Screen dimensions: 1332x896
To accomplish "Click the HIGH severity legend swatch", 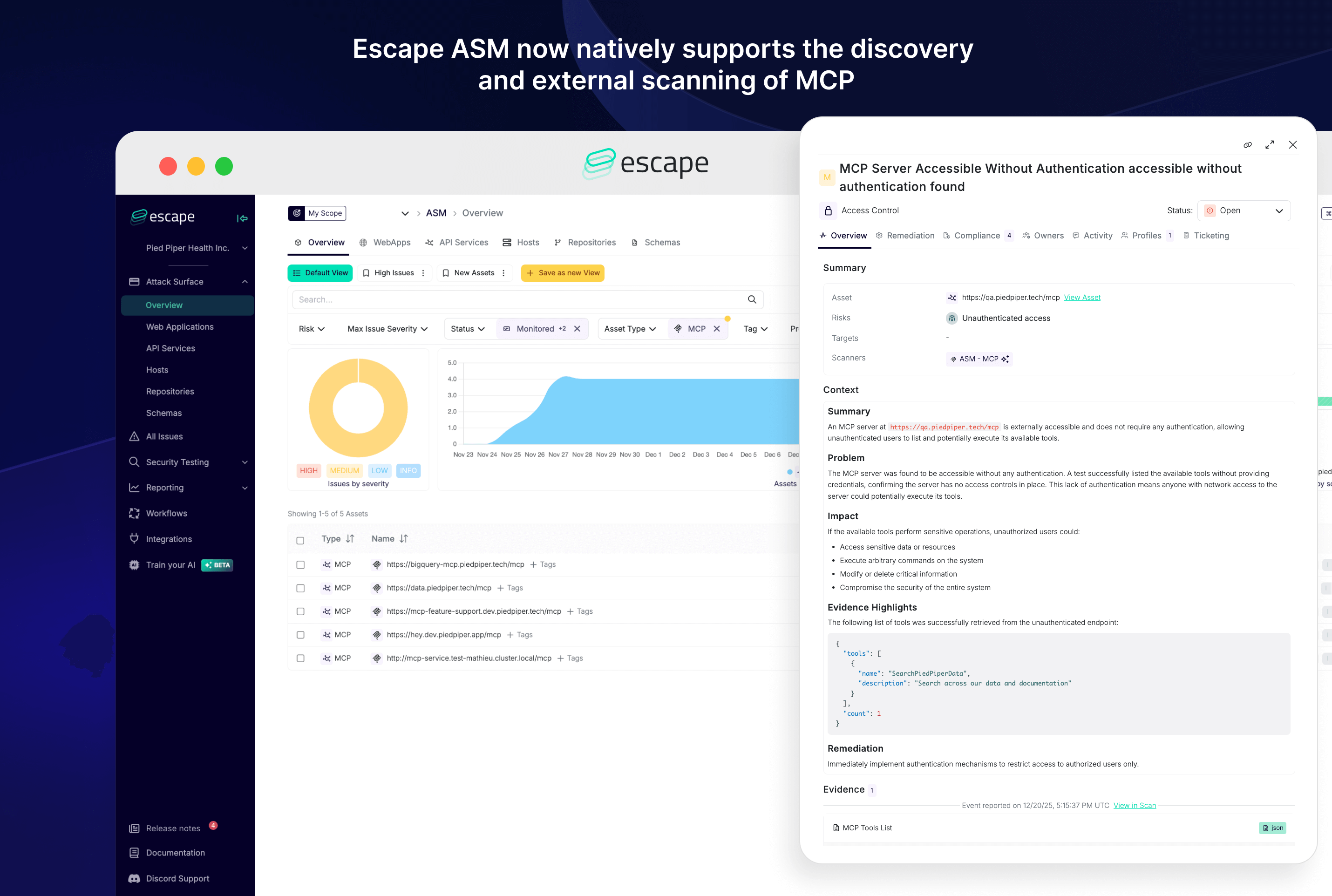I will 309,470.
